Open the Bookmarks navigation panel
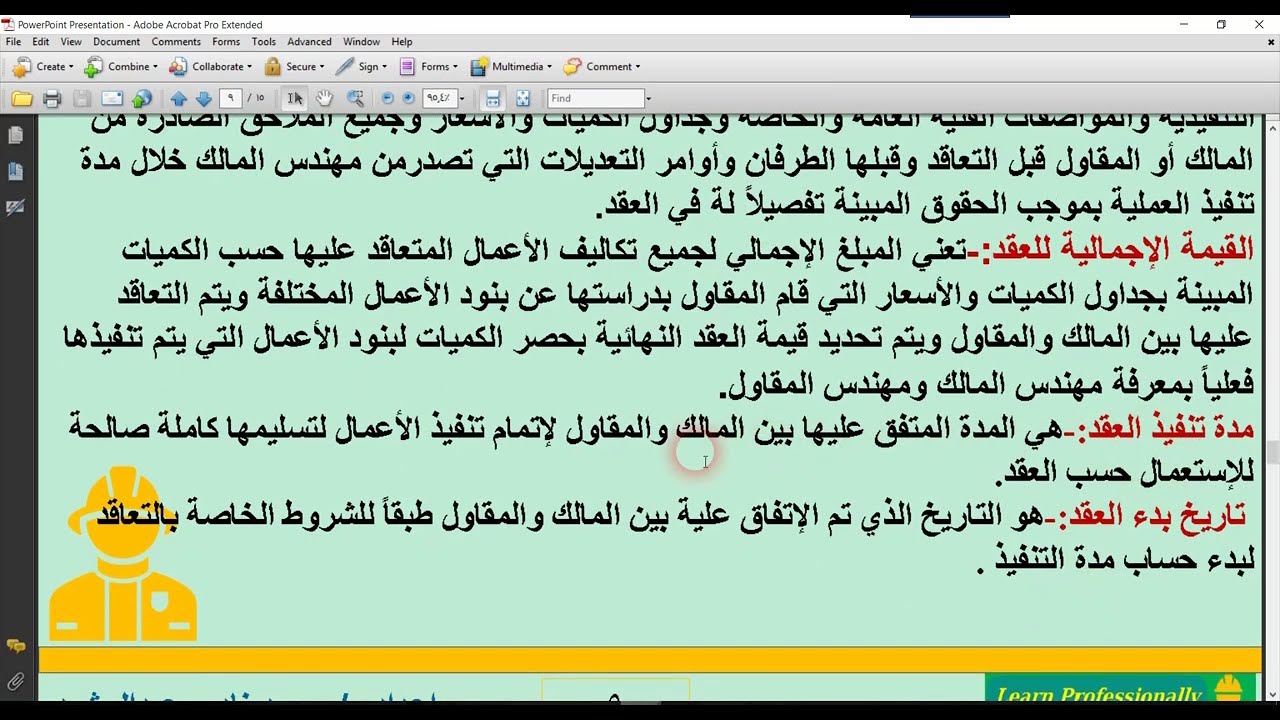1280x720 pixels. 15,171
